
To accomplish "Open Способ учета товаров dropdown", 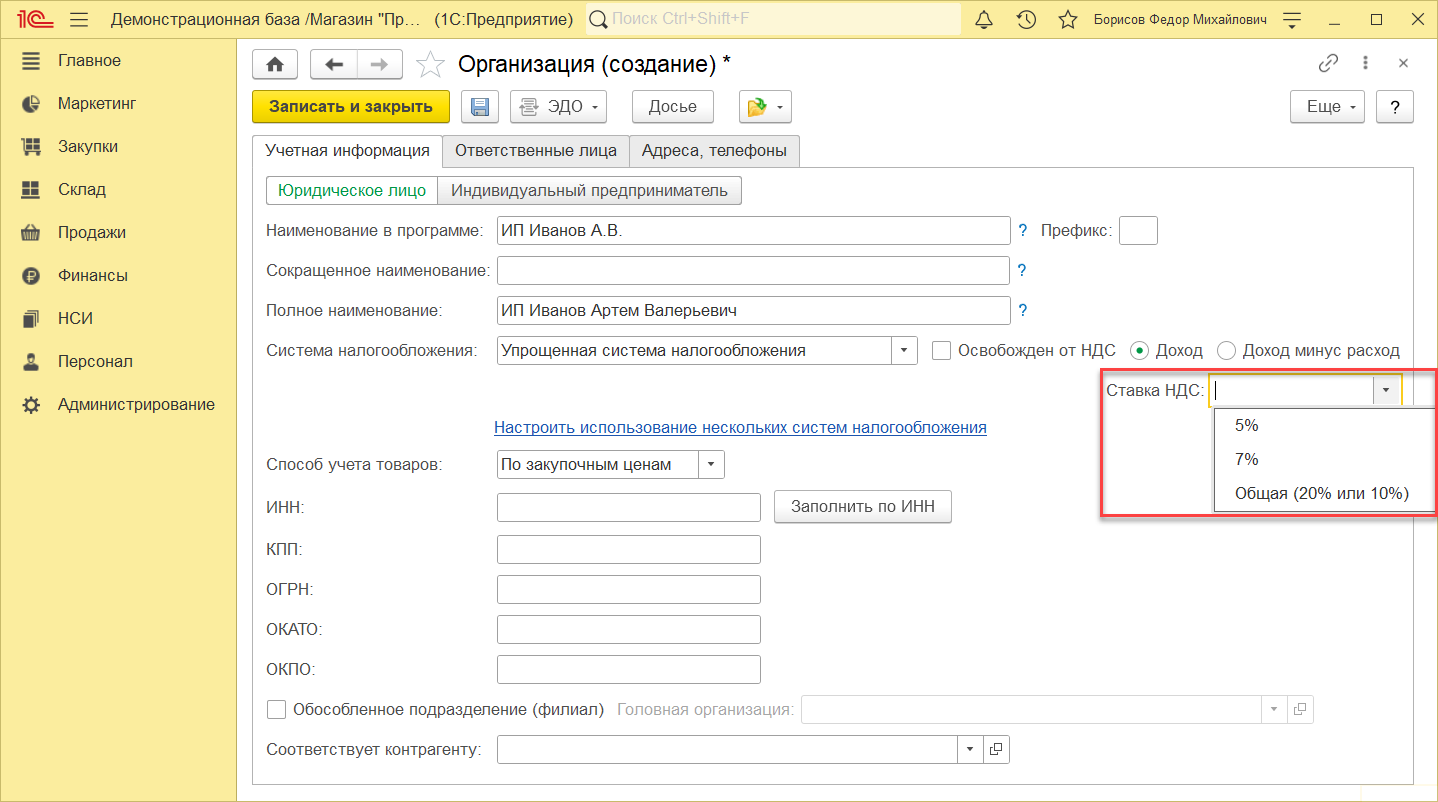I will click(x=711, y=465).
